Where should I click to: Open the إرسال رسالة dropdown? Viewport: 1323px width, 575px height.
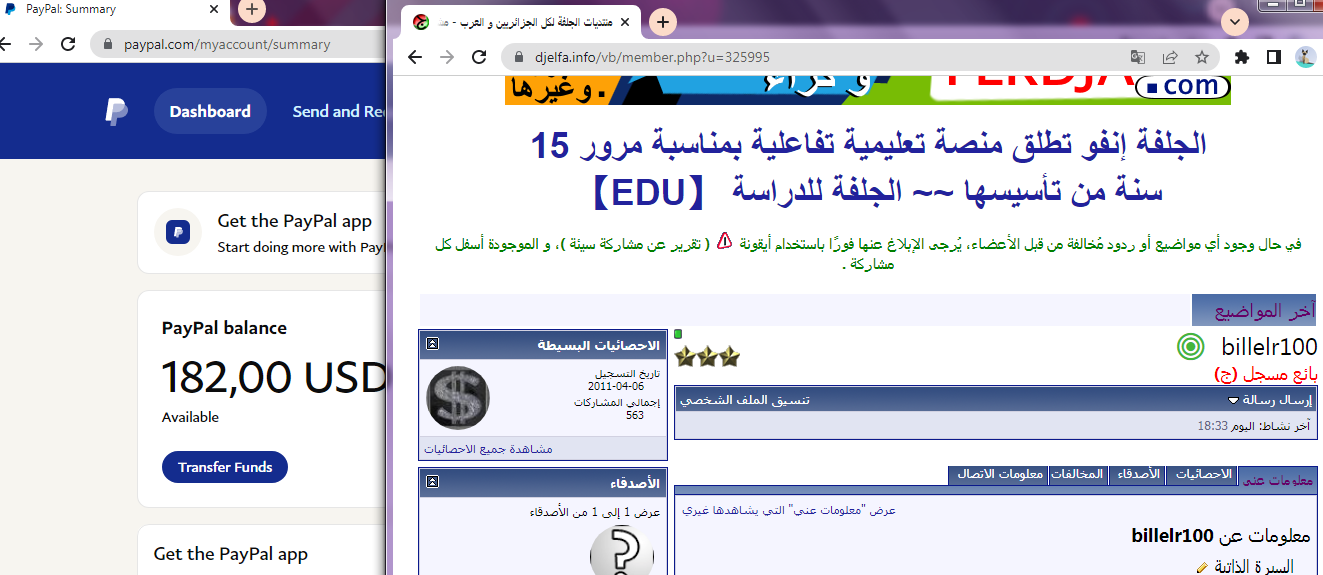[x=1270, y=400]
